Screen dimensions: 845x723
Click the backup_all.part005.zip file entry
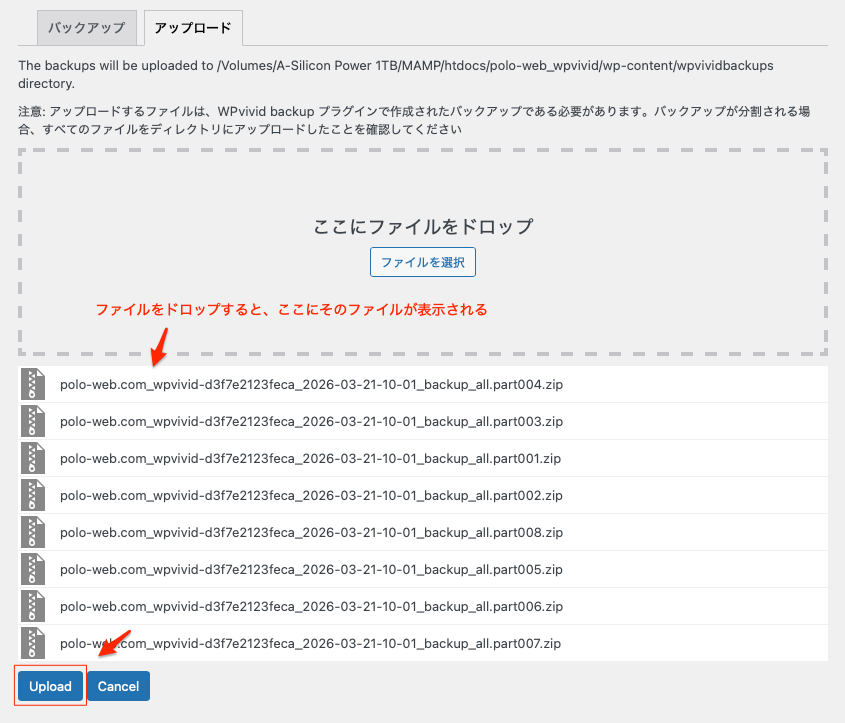311,569
